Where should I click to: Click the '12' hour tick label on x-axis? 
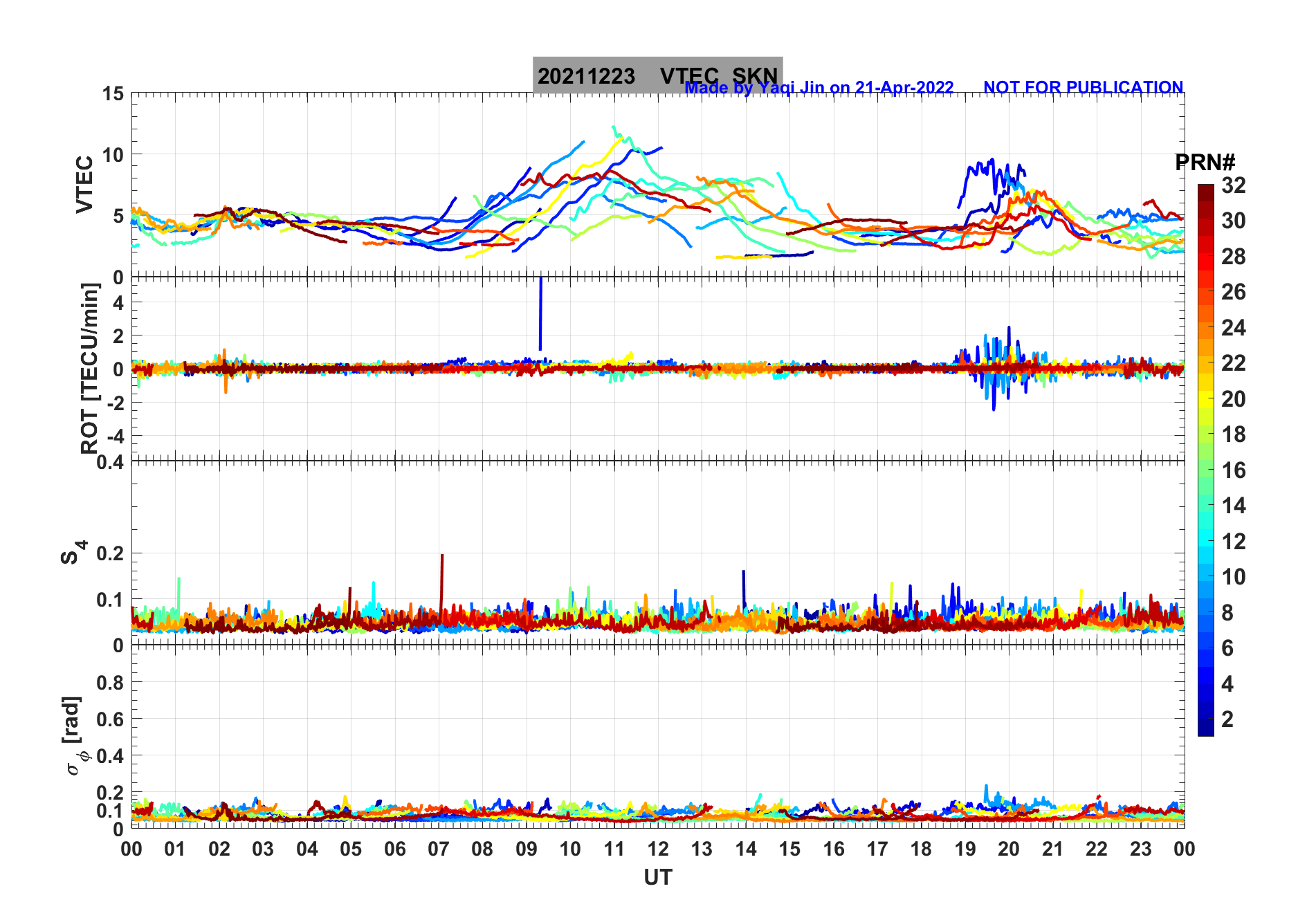pyautogui.click(x=658, y=849)
